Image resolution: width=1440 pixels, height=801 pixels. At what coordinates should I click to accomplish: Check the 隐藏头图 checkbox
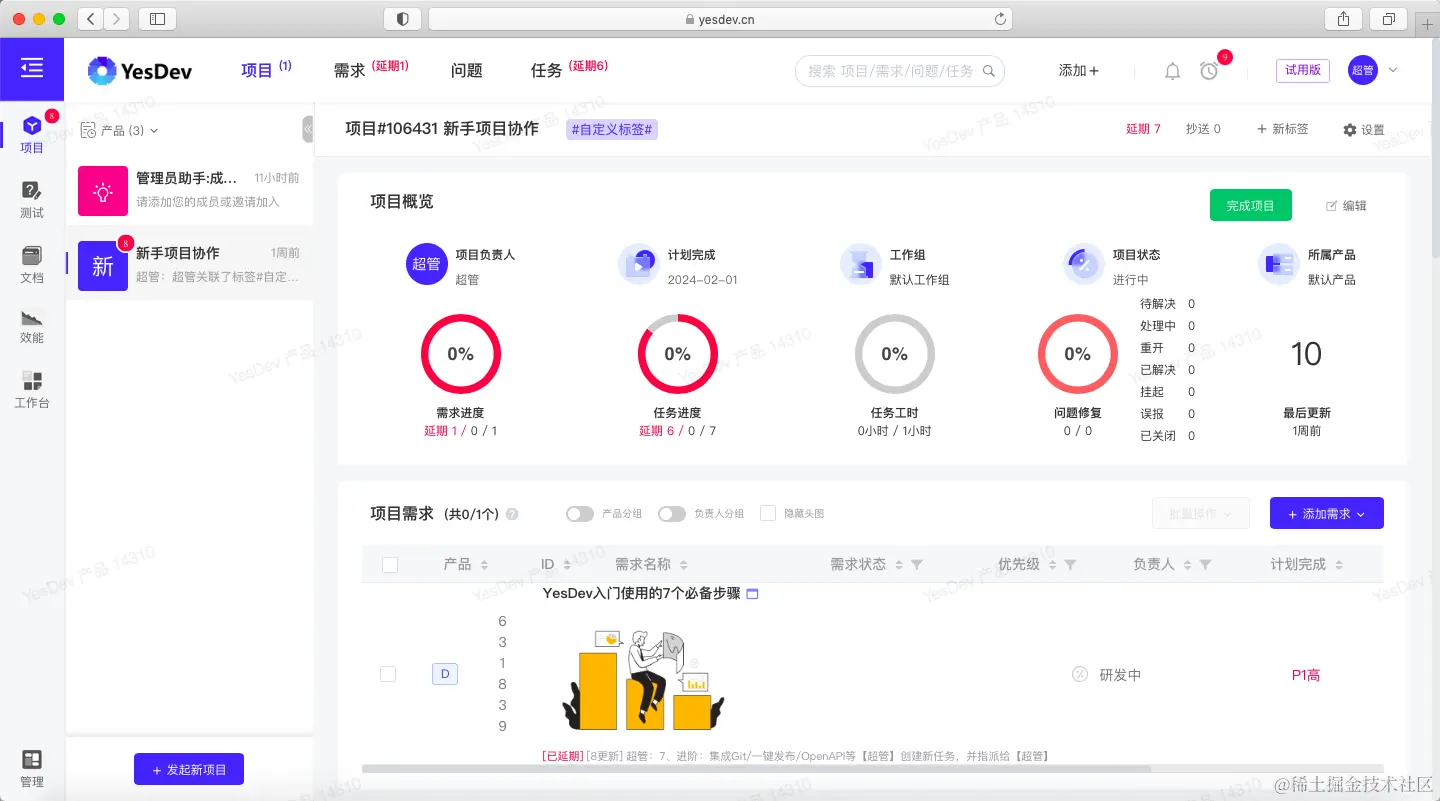coord(768,514)
